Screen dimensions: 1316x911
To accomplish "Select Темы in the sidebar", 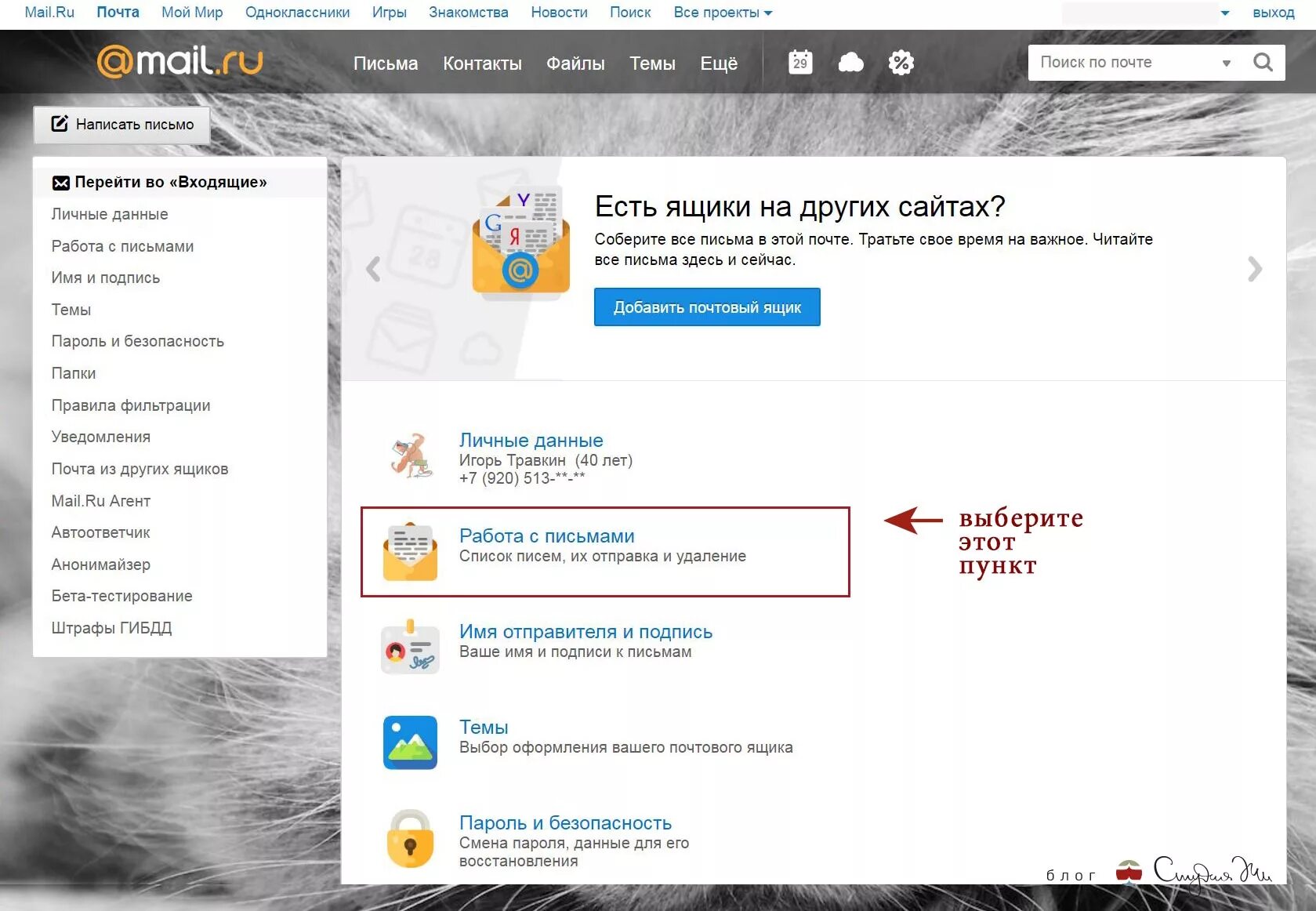I will 71,310.
